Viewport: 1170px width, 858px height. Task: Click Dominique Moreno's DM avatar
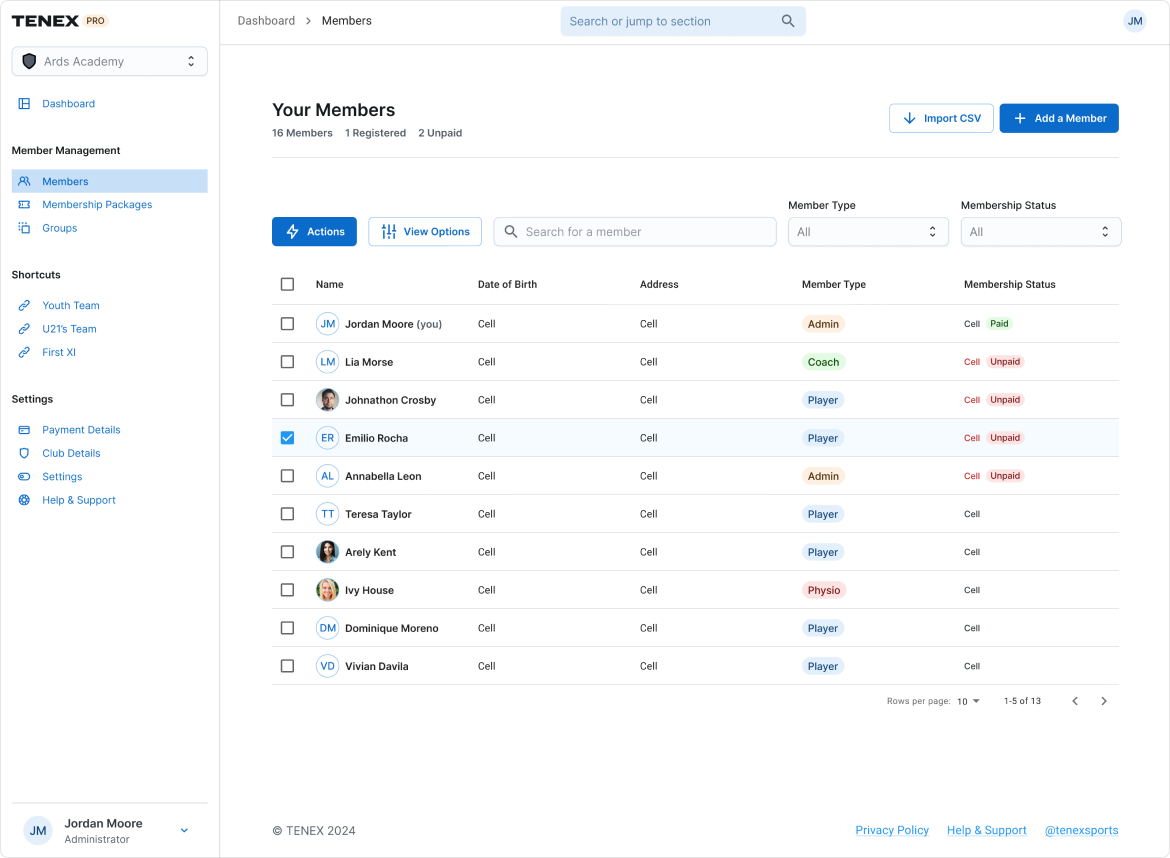pos(328,628)
